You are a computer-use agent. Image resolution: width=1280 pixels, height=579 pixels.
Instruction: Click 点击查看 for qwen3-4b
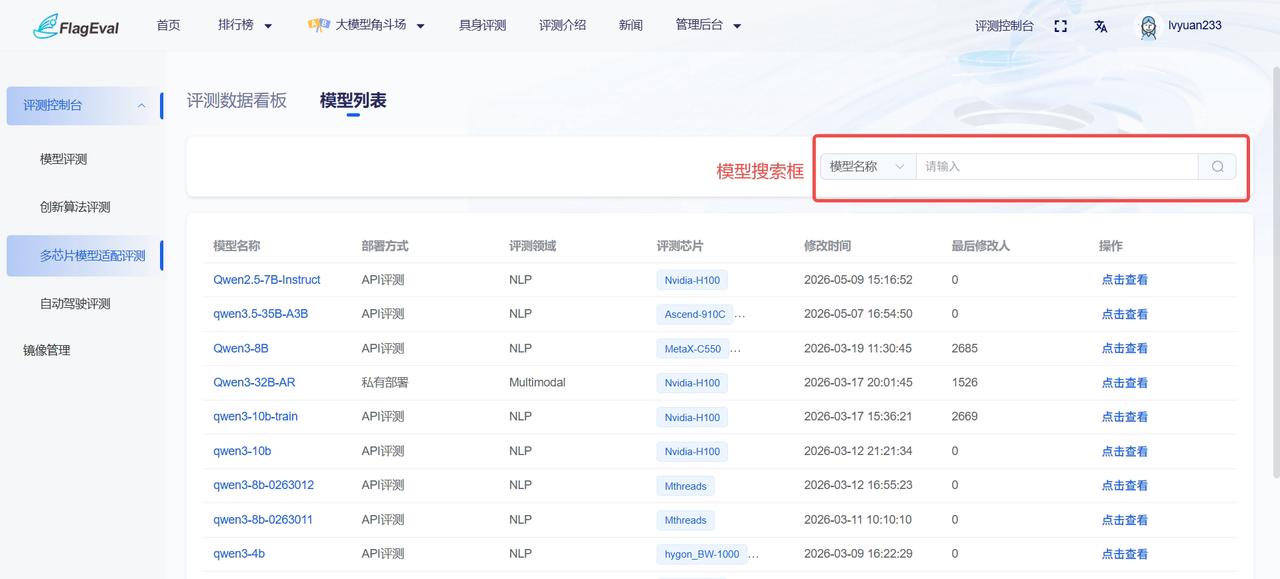1125,554
